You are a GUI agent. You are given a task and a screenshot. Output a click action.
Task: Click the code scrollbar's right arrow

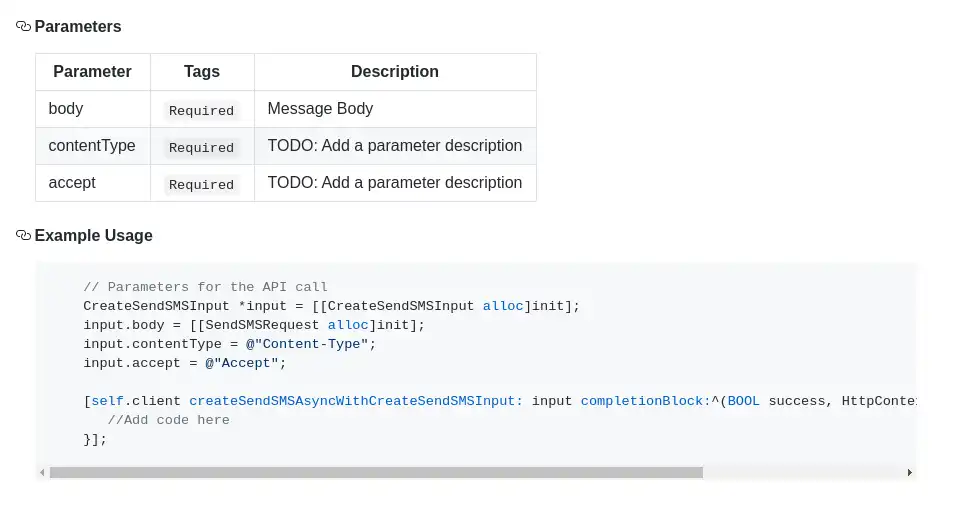click(909, 472)
